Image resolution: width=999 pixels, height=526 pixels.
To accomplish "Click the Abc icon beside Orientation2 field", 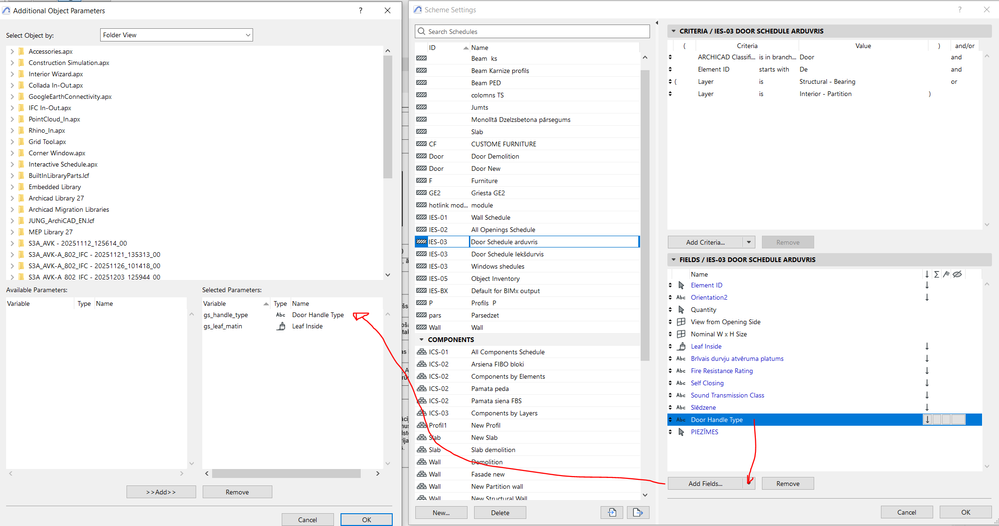I will point(681,297).
